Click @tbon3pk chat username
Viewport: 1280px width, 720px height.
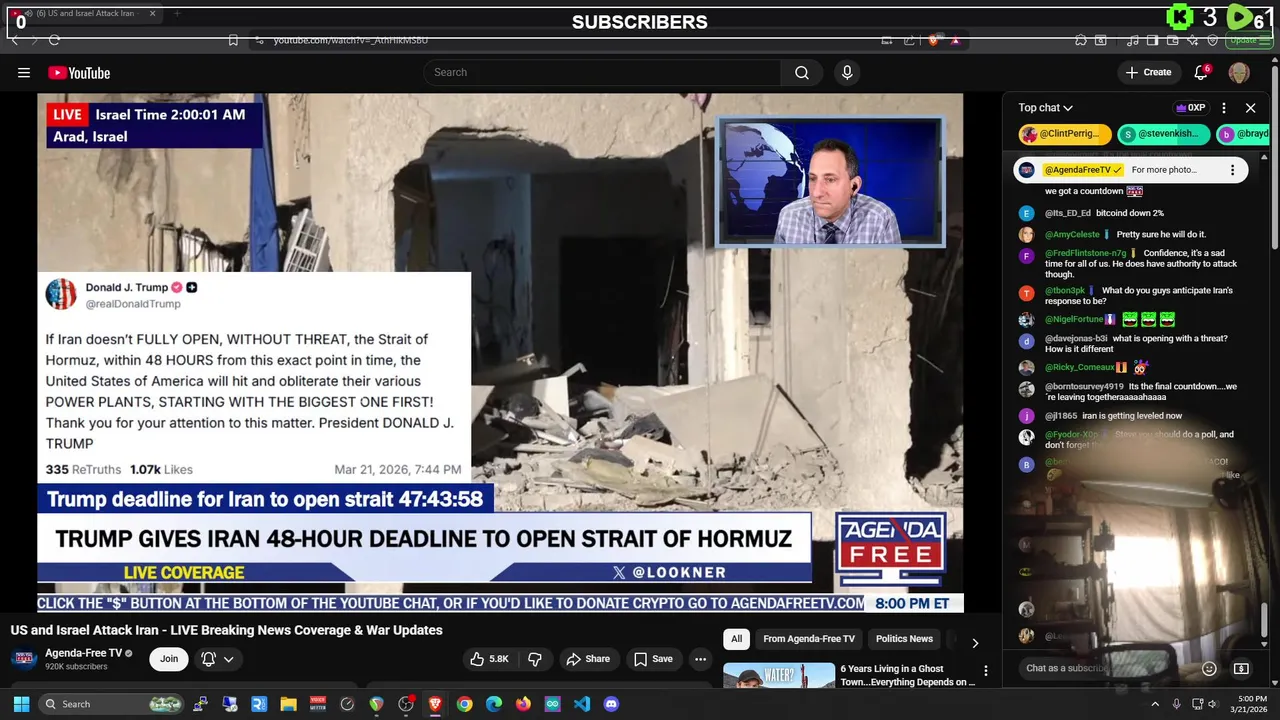click(x=1065, y=291)
